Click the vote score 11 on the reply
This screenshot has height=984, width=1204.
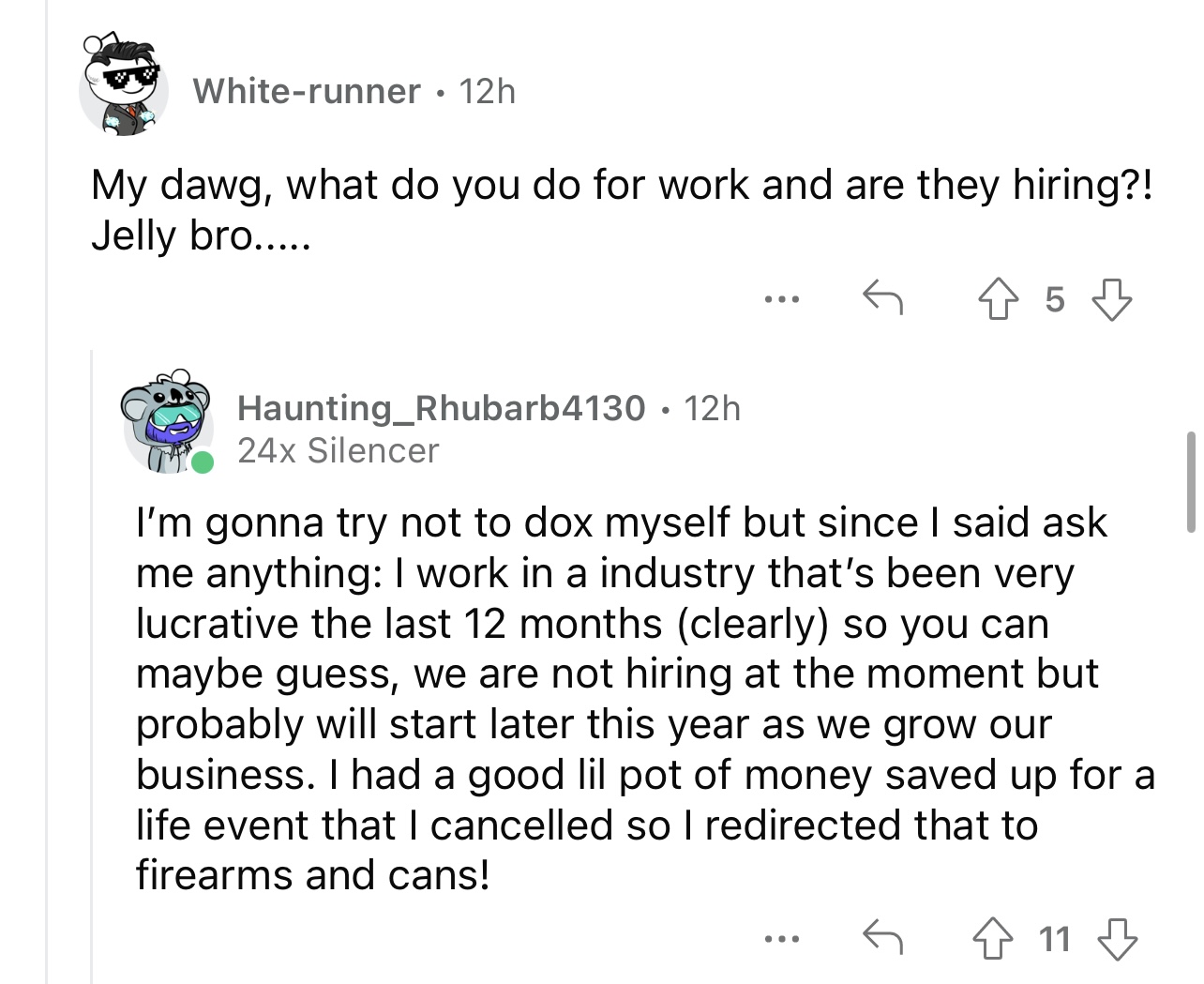[x=1055, y=938]
